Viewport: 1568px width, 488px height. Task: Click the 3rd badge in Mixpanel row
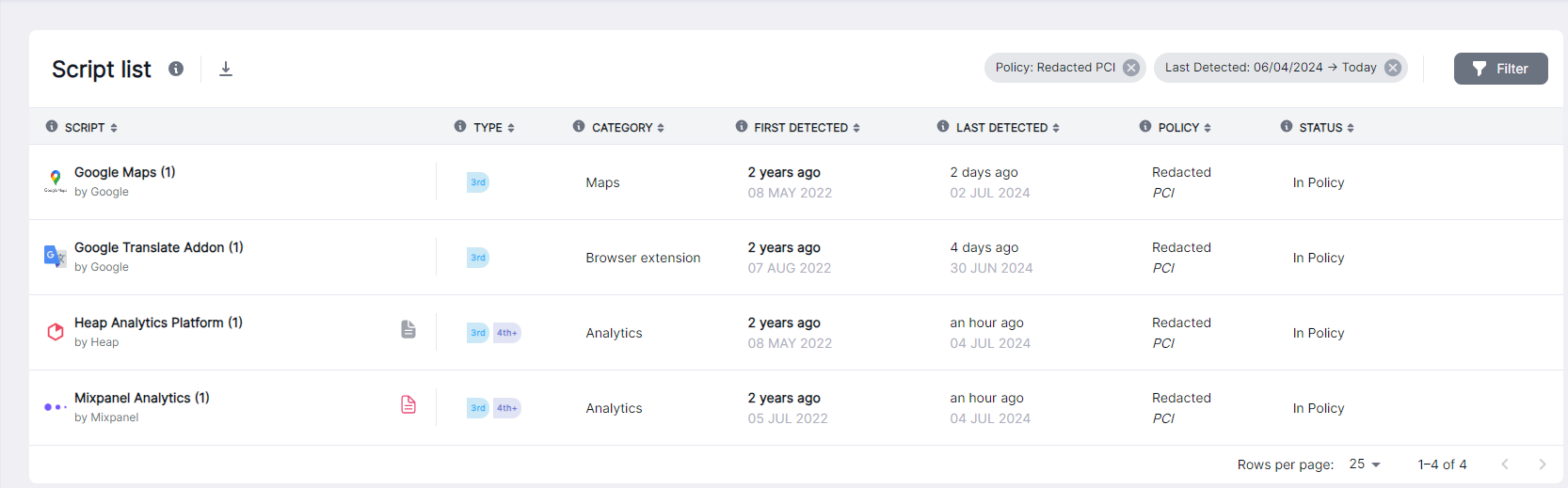tap(478, 408)
